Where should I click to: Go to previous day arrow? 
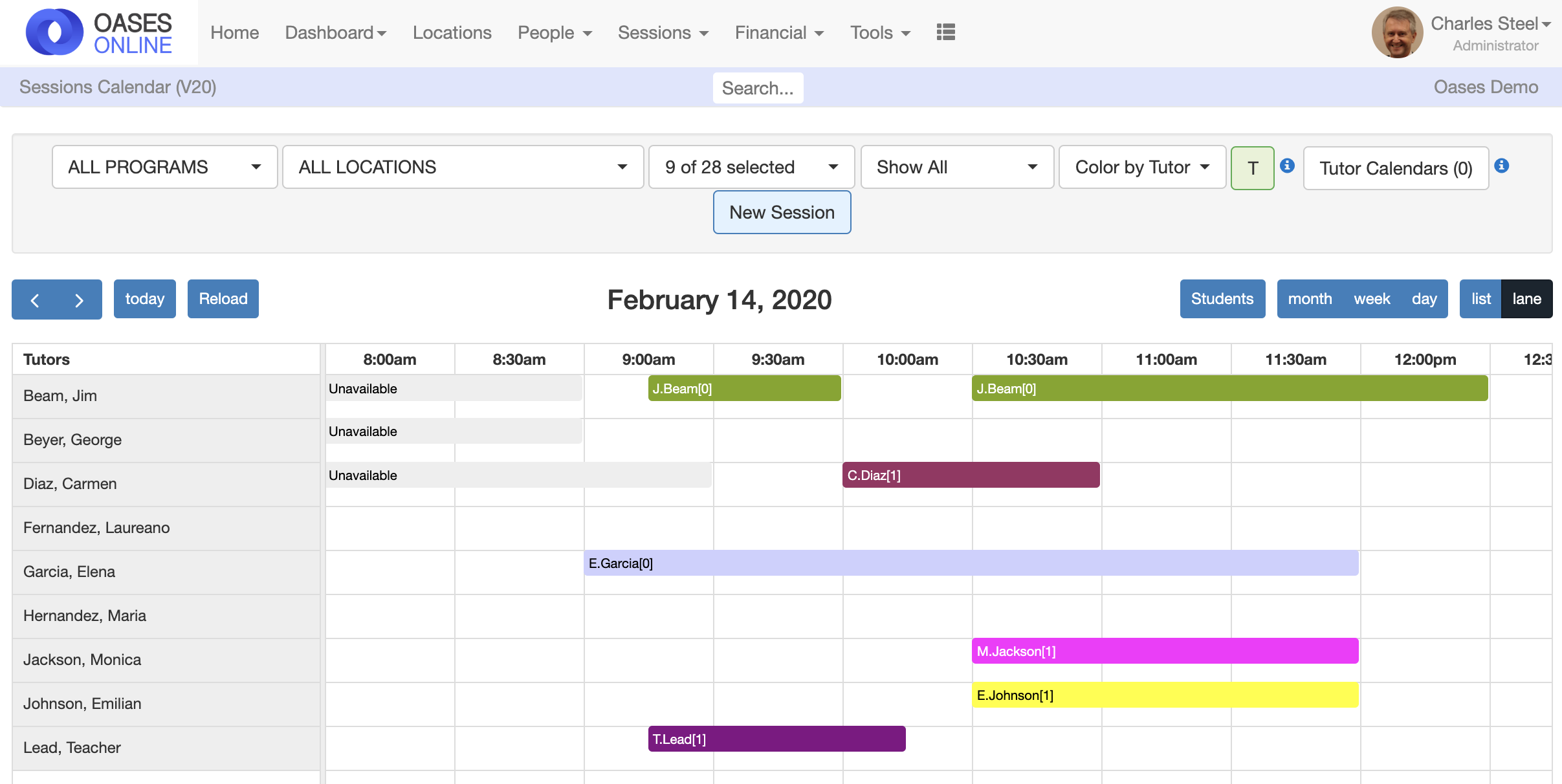(35, 299)
